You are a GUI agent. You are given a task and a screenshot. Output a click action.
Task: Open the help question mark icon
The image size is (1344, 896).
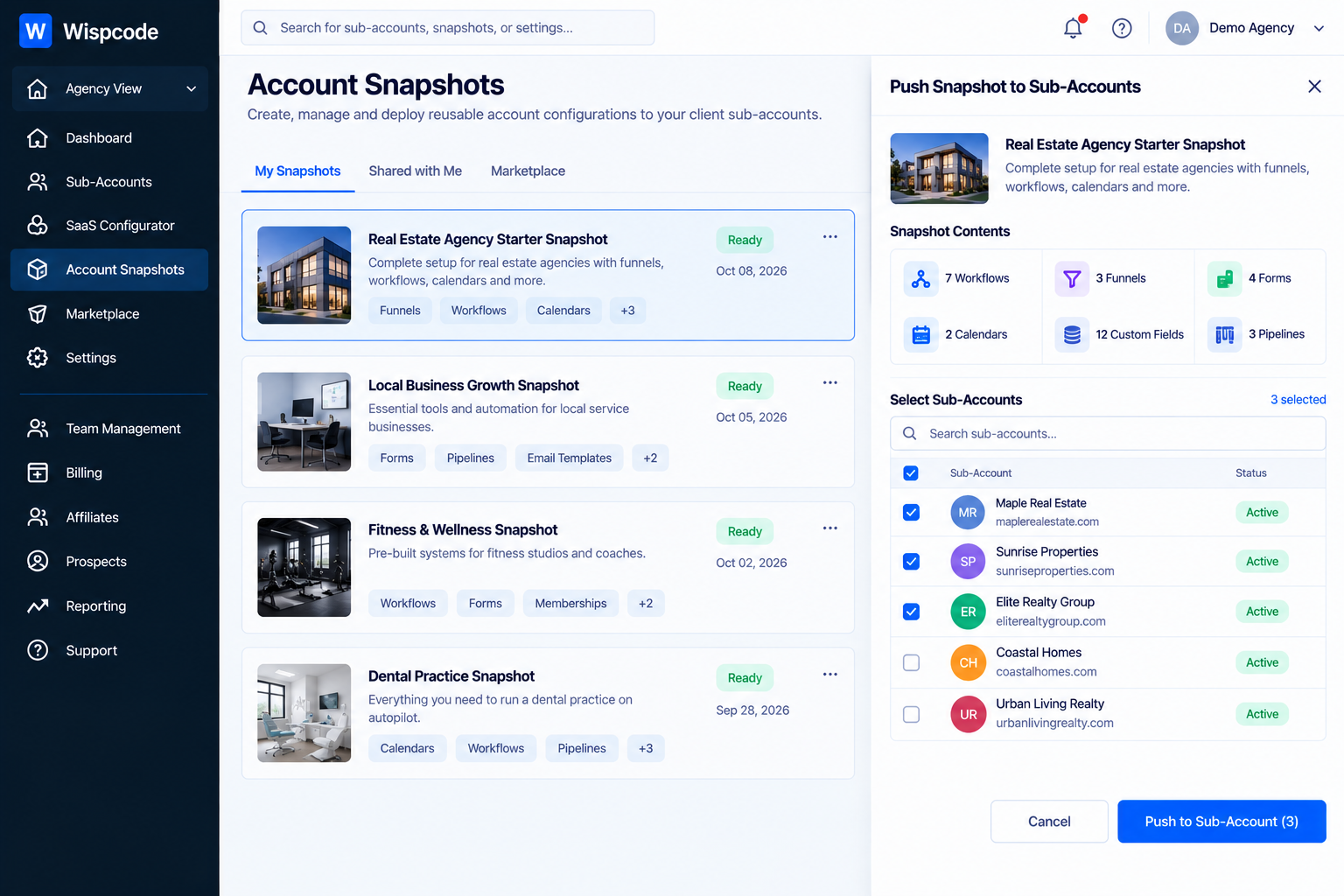[1122, 28]
